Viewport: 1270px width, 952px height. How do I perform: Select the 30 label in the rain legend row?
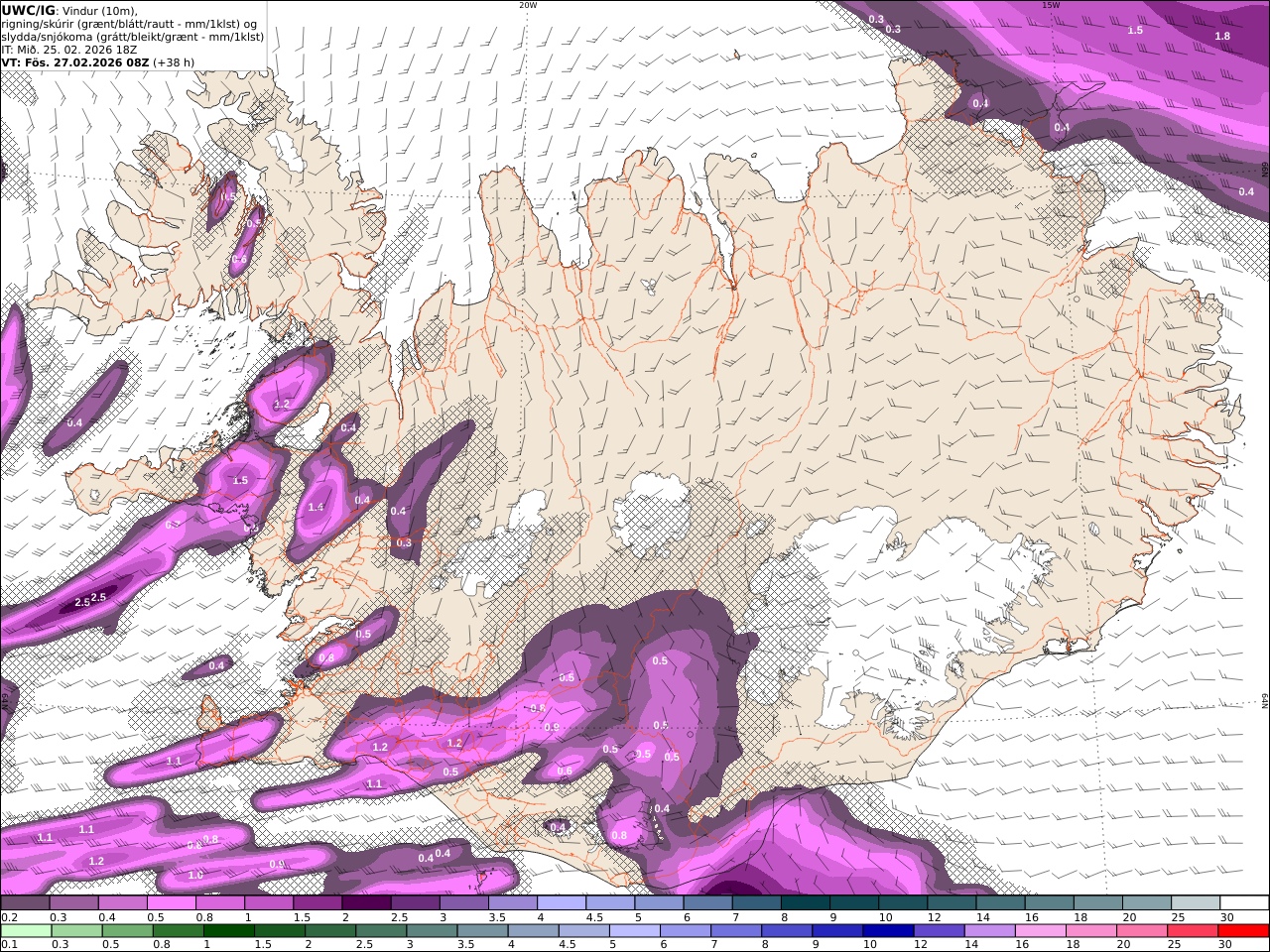tap(1225, 945)
